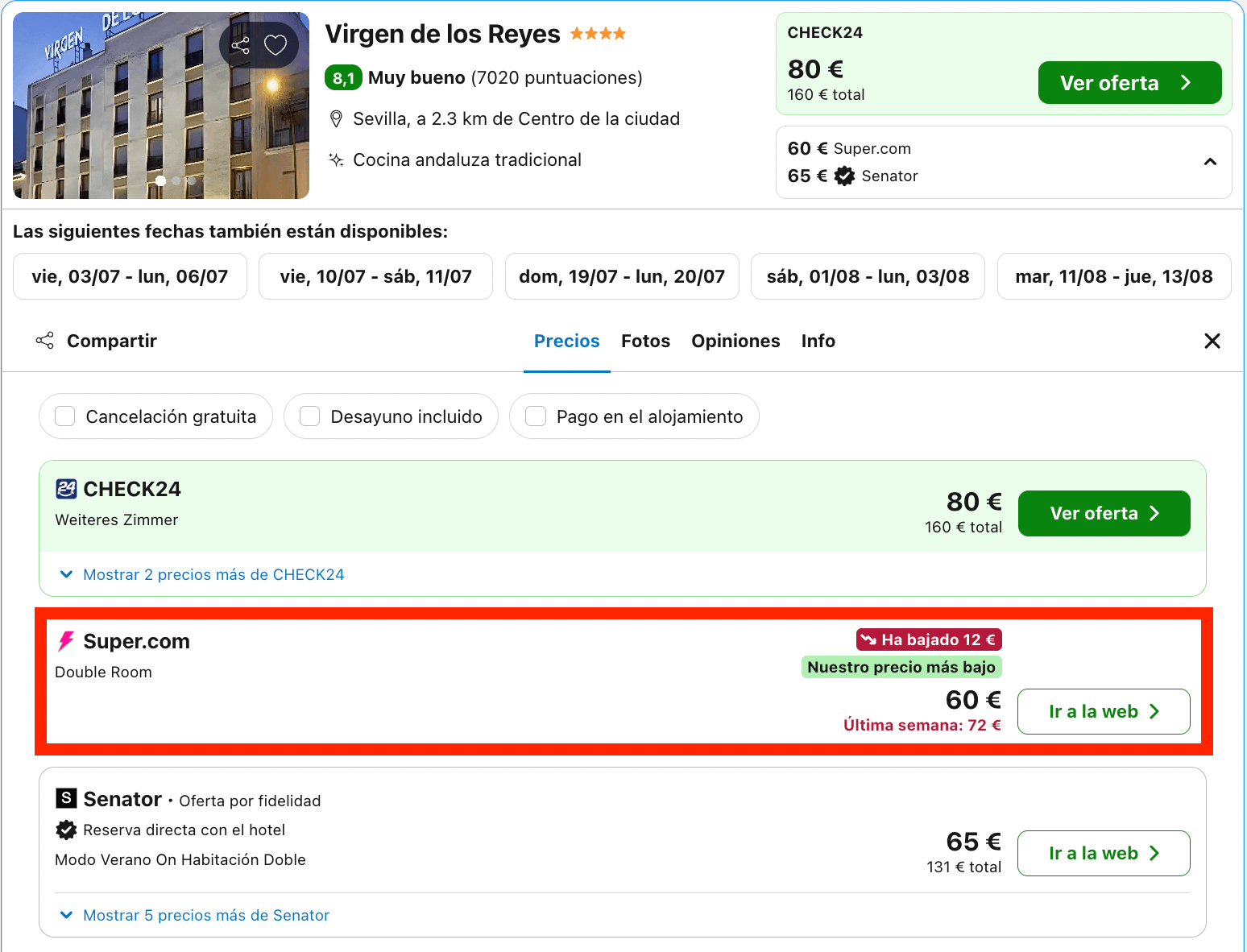Click verified badge beside Reserva directa con el hotel
This screenshot has height=952, width=1247.
pos(66,830)
